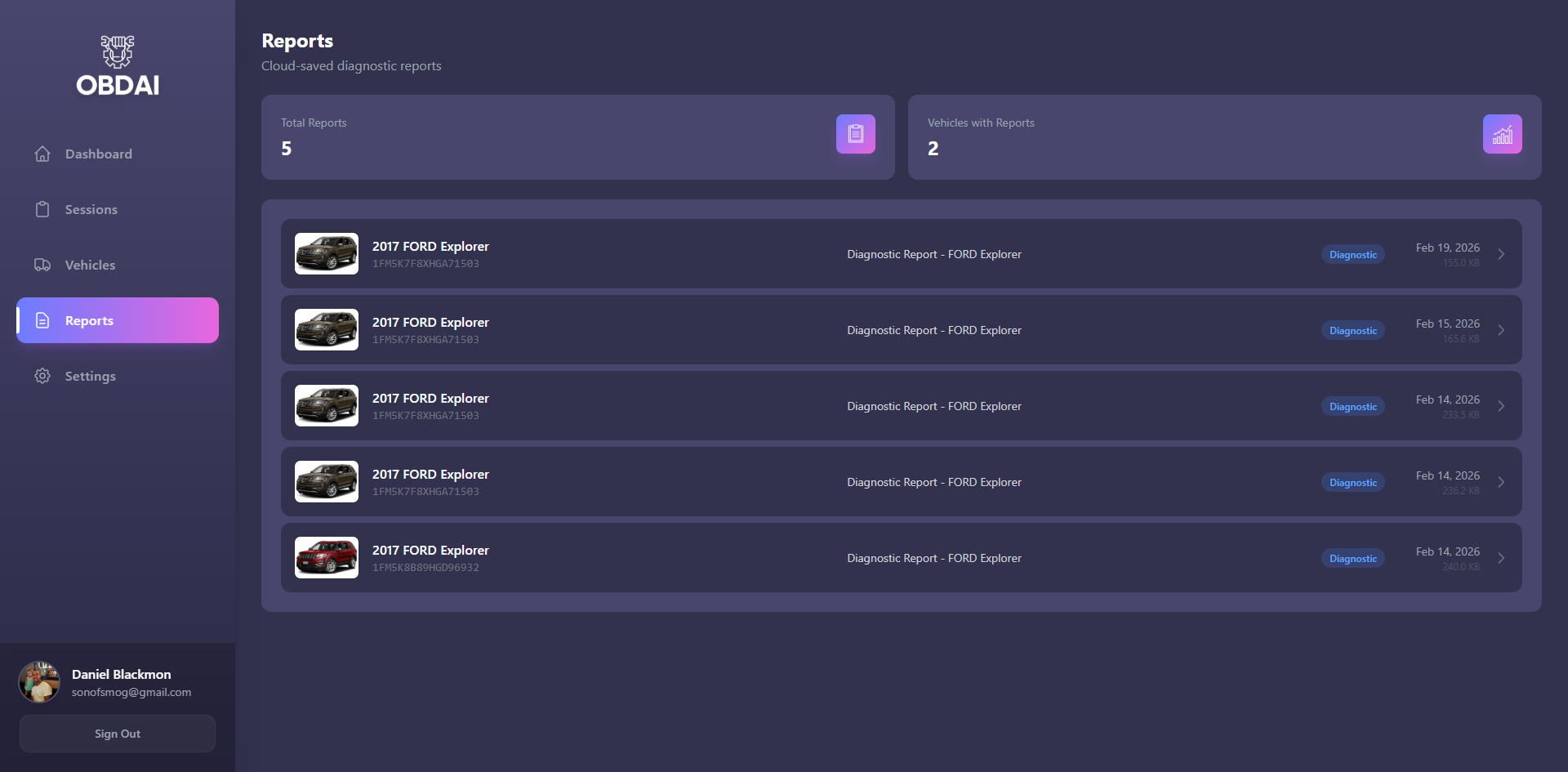Click the OBDAI engine logo icon
The width and height of the screenshot is (1568, 772).
tap(118, 51)
